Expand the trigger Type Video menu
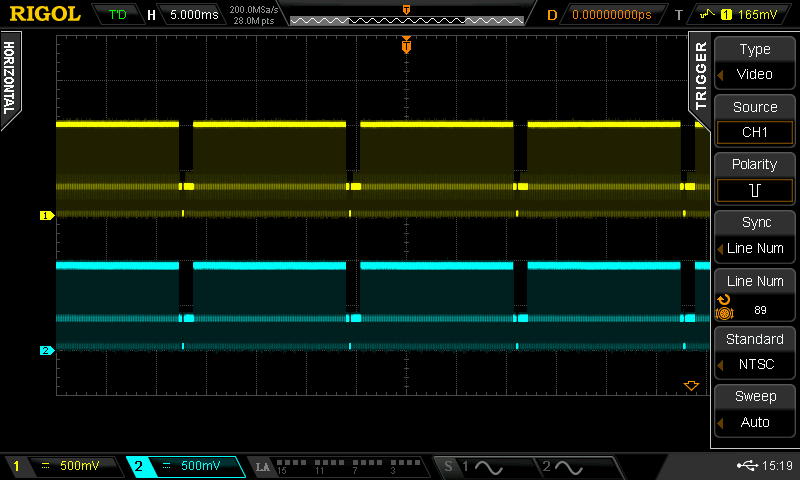Viewport: 800px width, 480px height. [755, 63]
